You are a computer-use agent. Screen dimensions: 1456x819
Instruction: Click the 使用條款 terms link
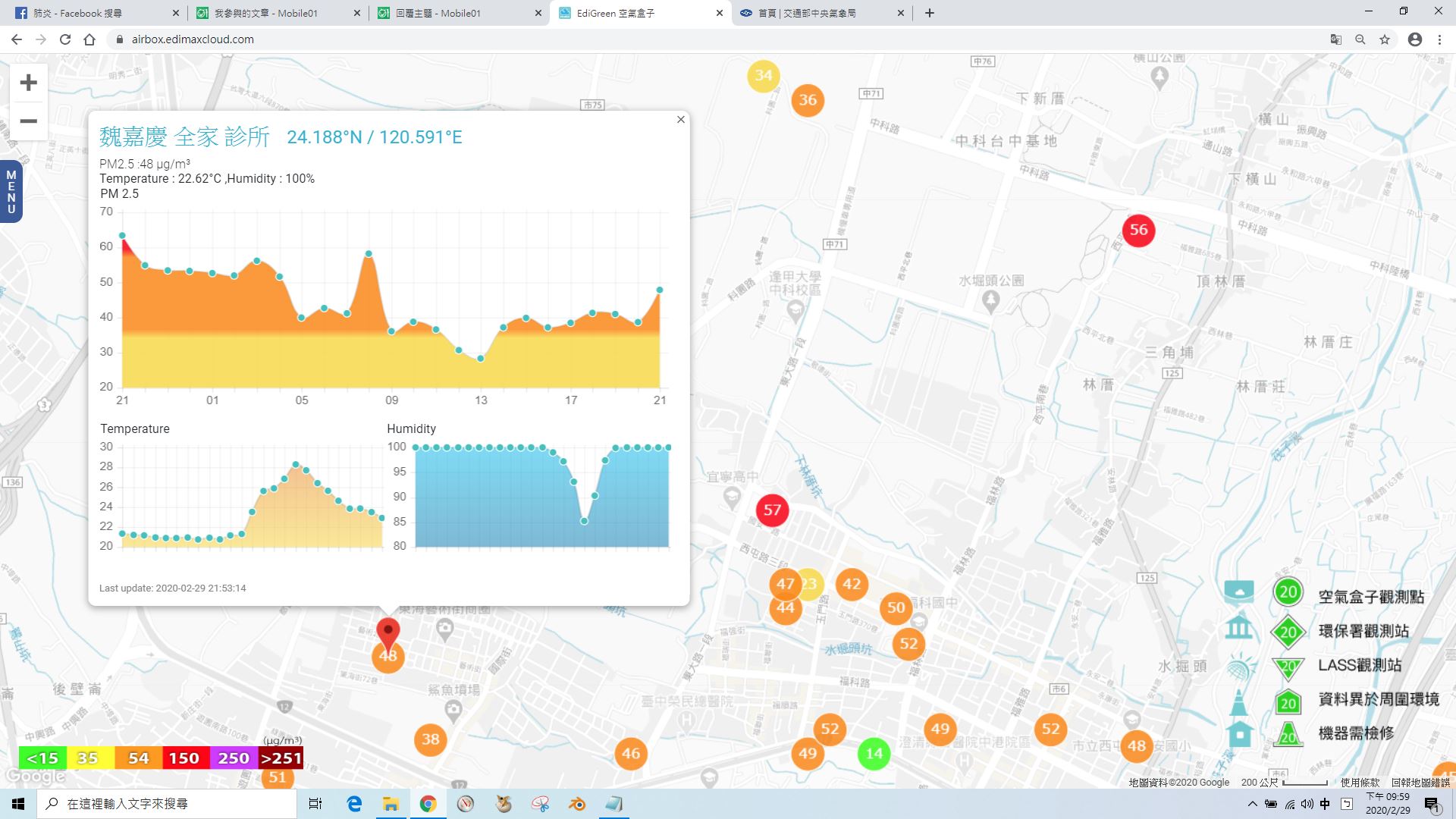coord(1360,782)
